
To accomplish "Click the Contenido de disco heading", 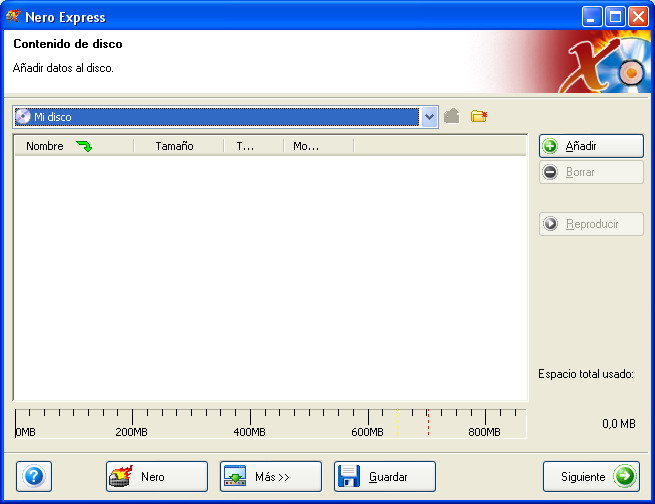I will pos(68,44).
